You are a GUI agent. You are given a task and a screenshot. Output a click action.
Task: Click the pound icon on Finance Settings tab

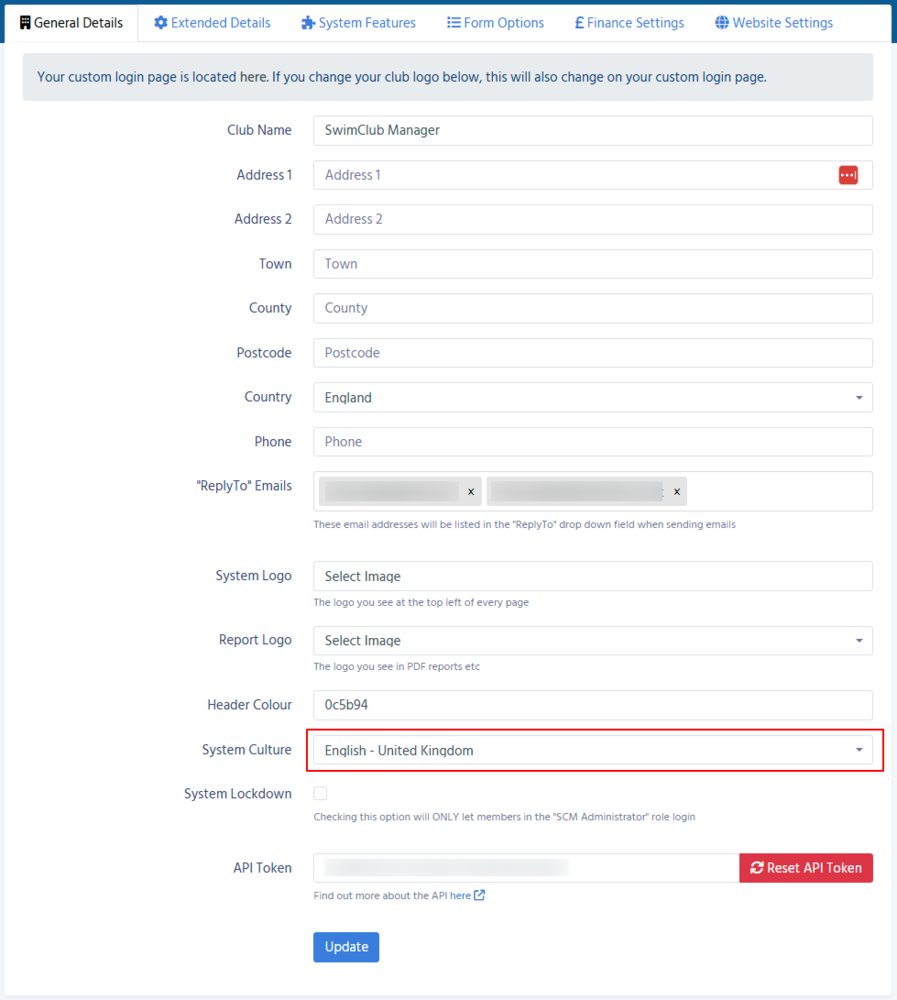pos(579,22)
